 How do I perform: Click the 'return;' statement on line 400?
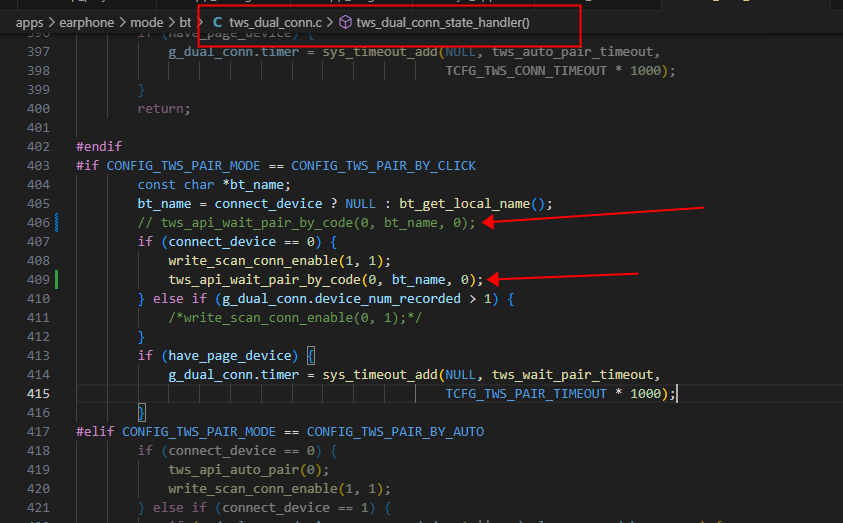(x=164, y=109)
